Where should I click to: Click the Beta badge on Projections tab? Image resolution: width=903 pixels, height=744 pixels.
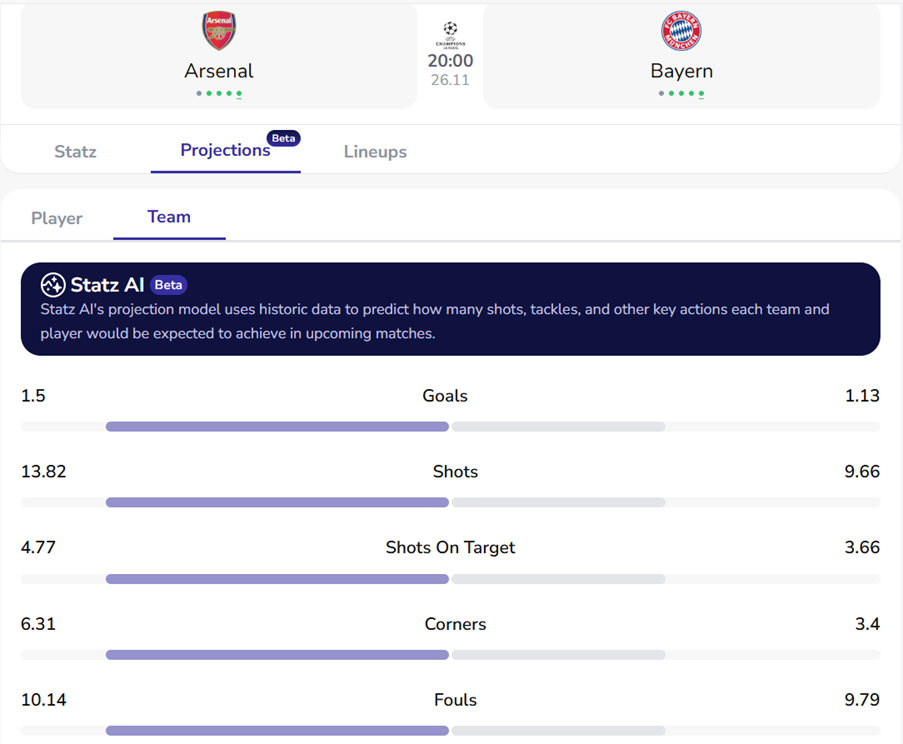tap(284, 138)
